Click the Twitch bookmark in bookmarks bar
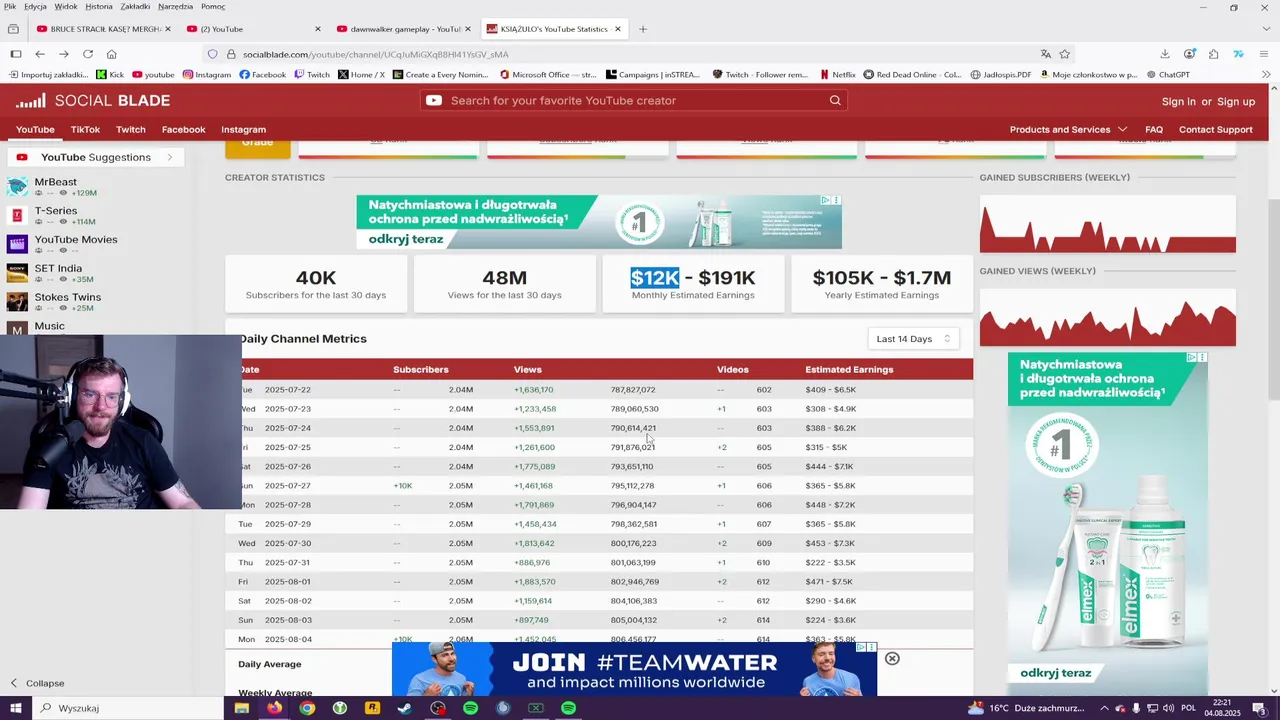The image size is (1280, 720). [312, 74]
